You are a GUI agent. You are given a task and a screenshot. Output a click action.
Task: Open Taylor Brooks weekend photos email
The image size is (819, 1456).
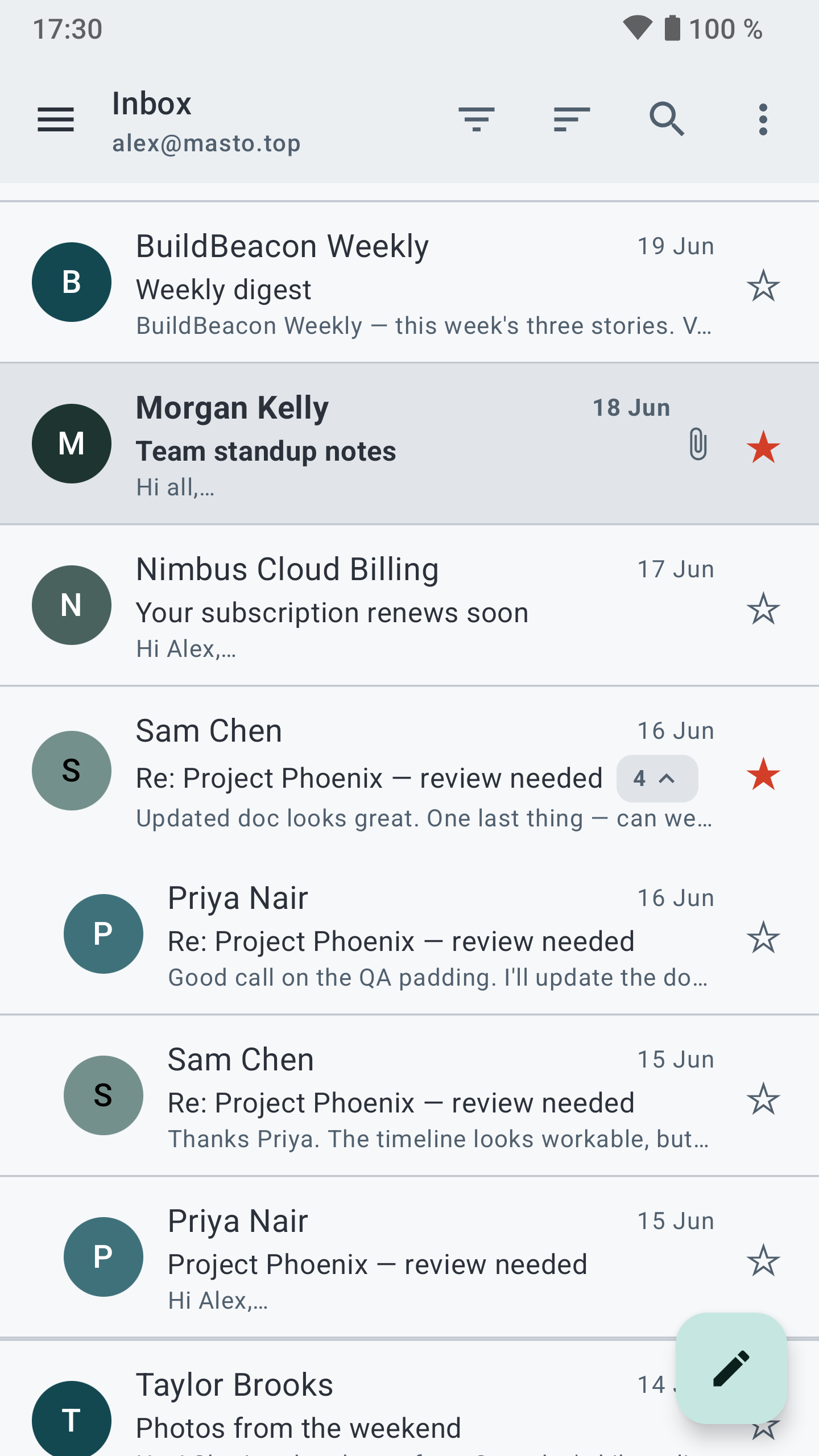(409, 1398)
